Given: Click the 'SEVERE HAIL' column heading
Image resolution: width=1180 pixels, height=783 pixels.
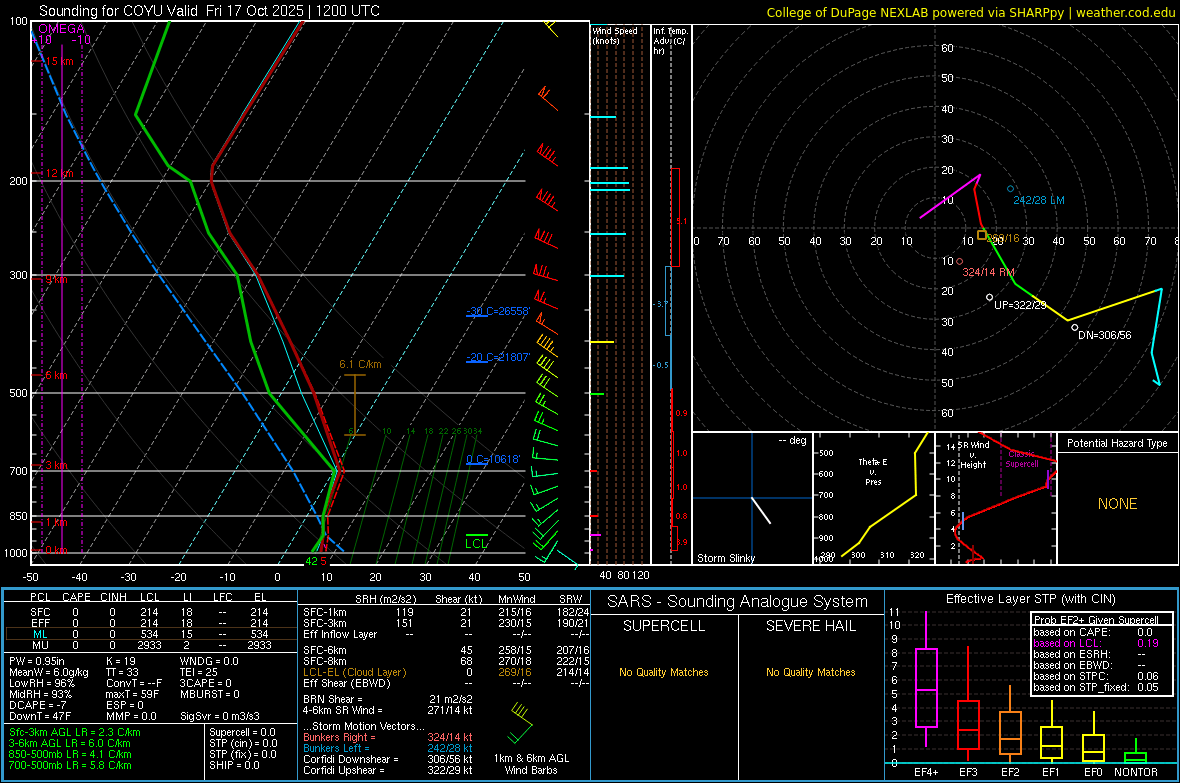Looking at the screenshot, I should click(x=810, y=626).
